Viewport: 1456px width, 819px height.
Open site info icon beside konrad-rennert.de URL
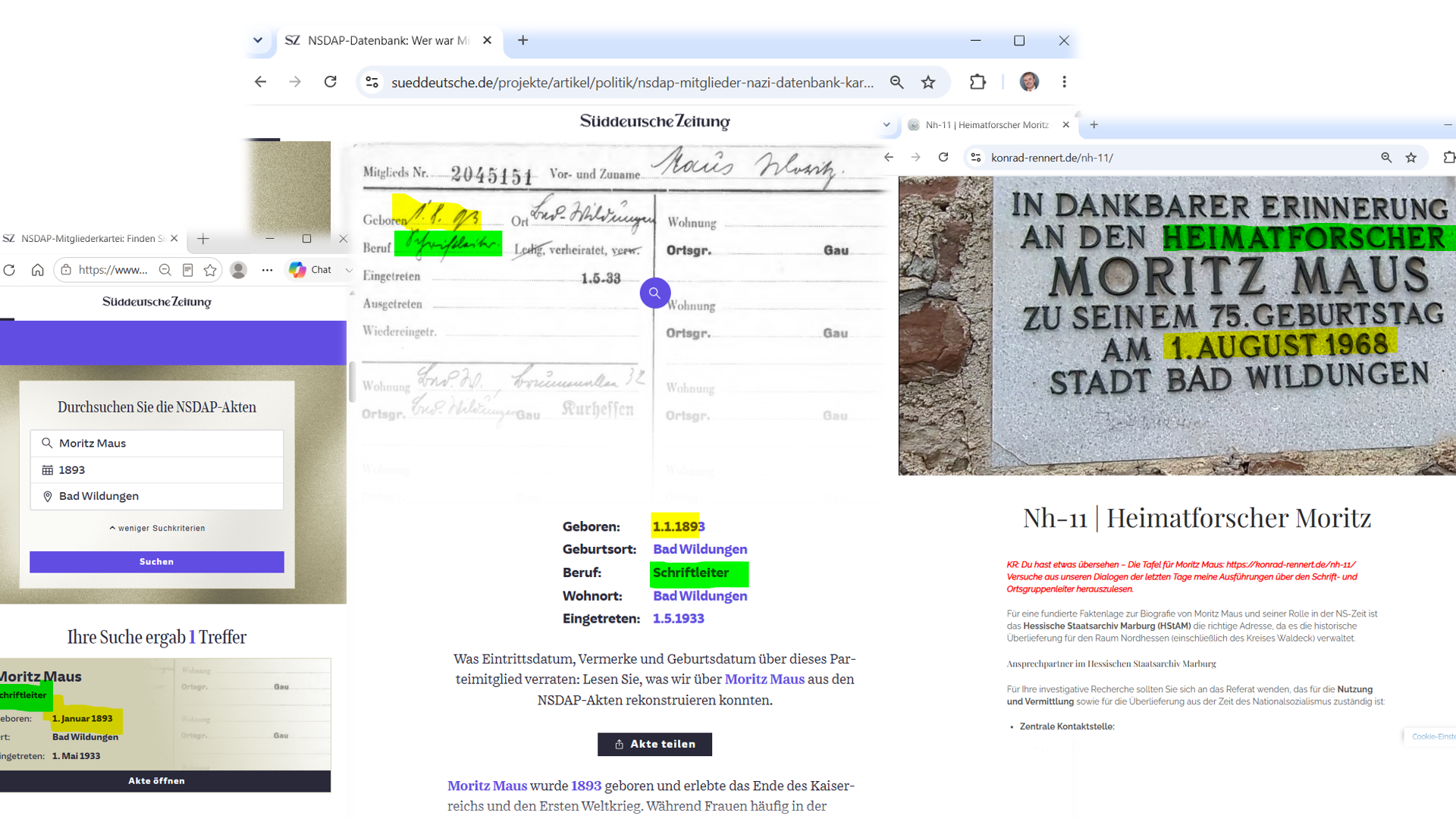click(x=976, y=158)
